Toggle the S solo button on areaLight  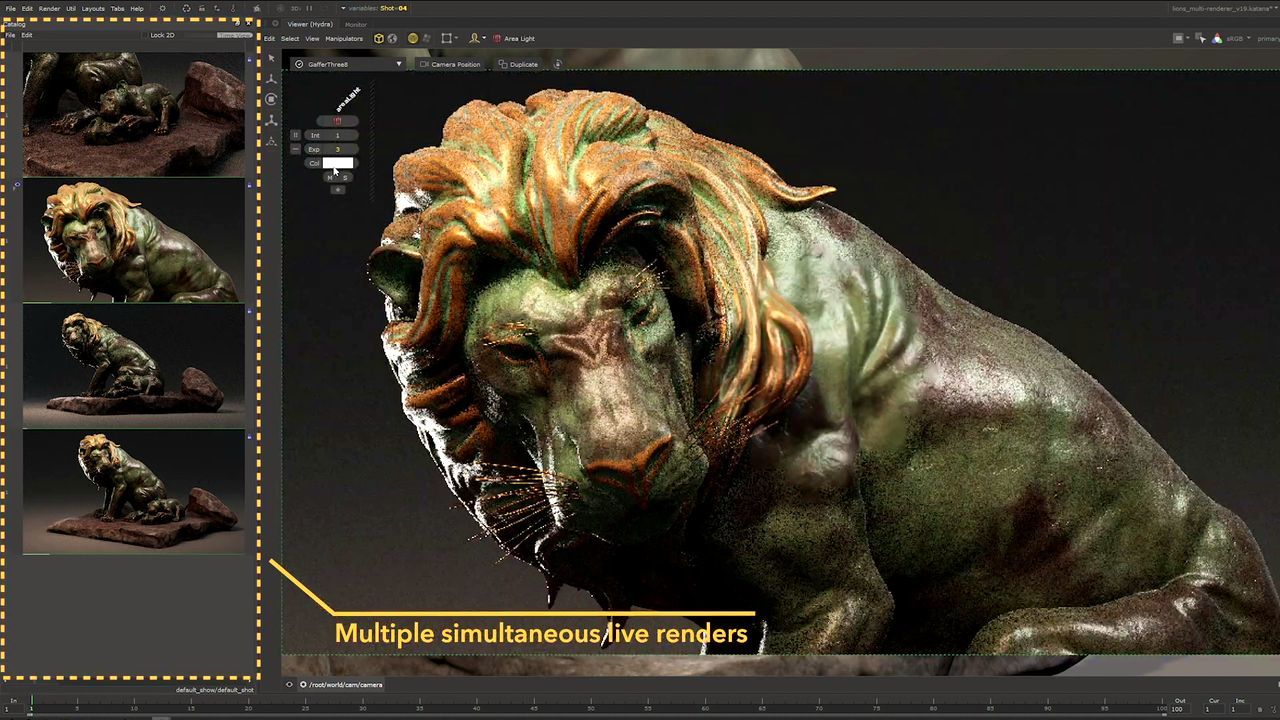(x=345, y=177)
